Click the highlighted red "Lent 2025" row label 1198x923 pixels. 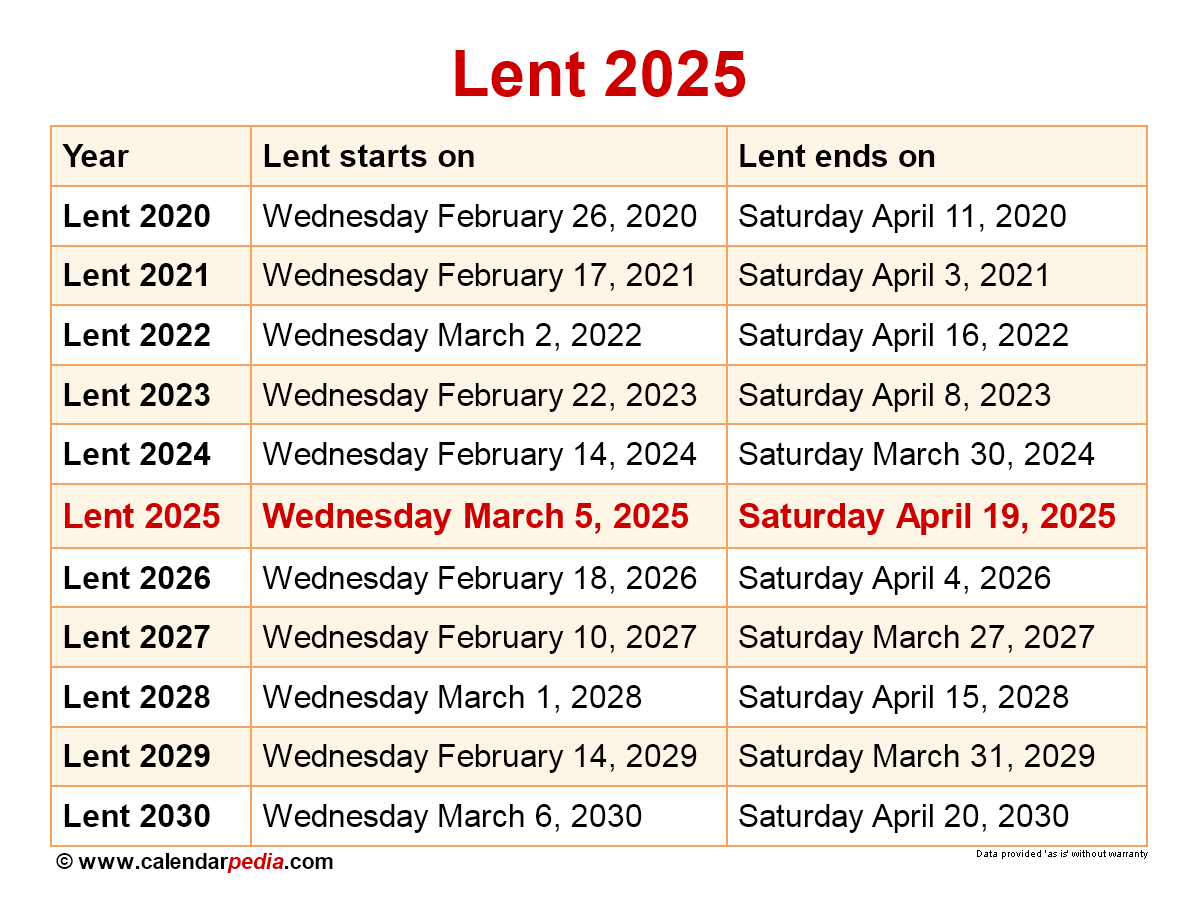coord(141,516)
